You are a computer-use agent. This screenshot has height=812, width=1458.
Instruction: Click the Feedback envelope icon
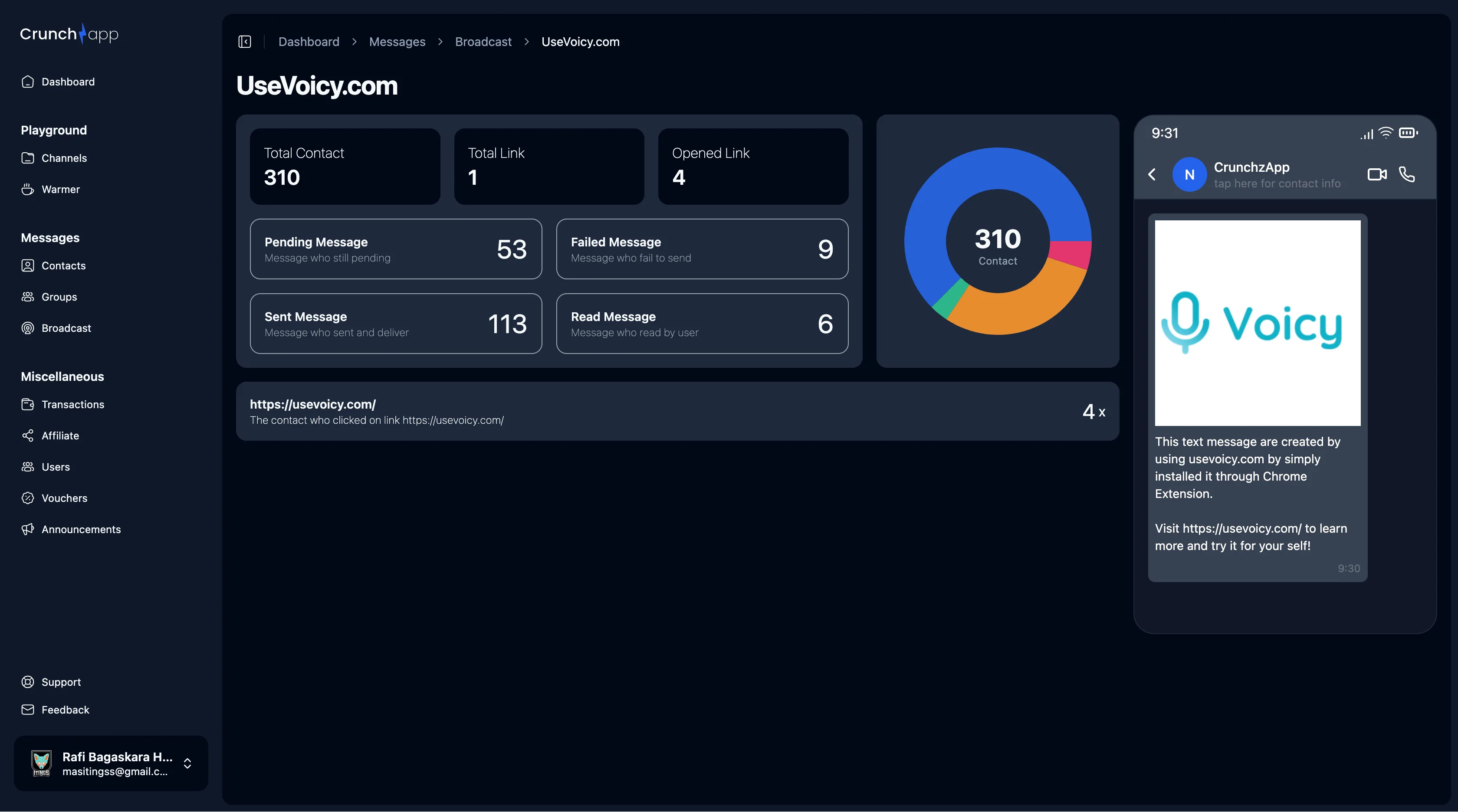[x=28, y=709]
